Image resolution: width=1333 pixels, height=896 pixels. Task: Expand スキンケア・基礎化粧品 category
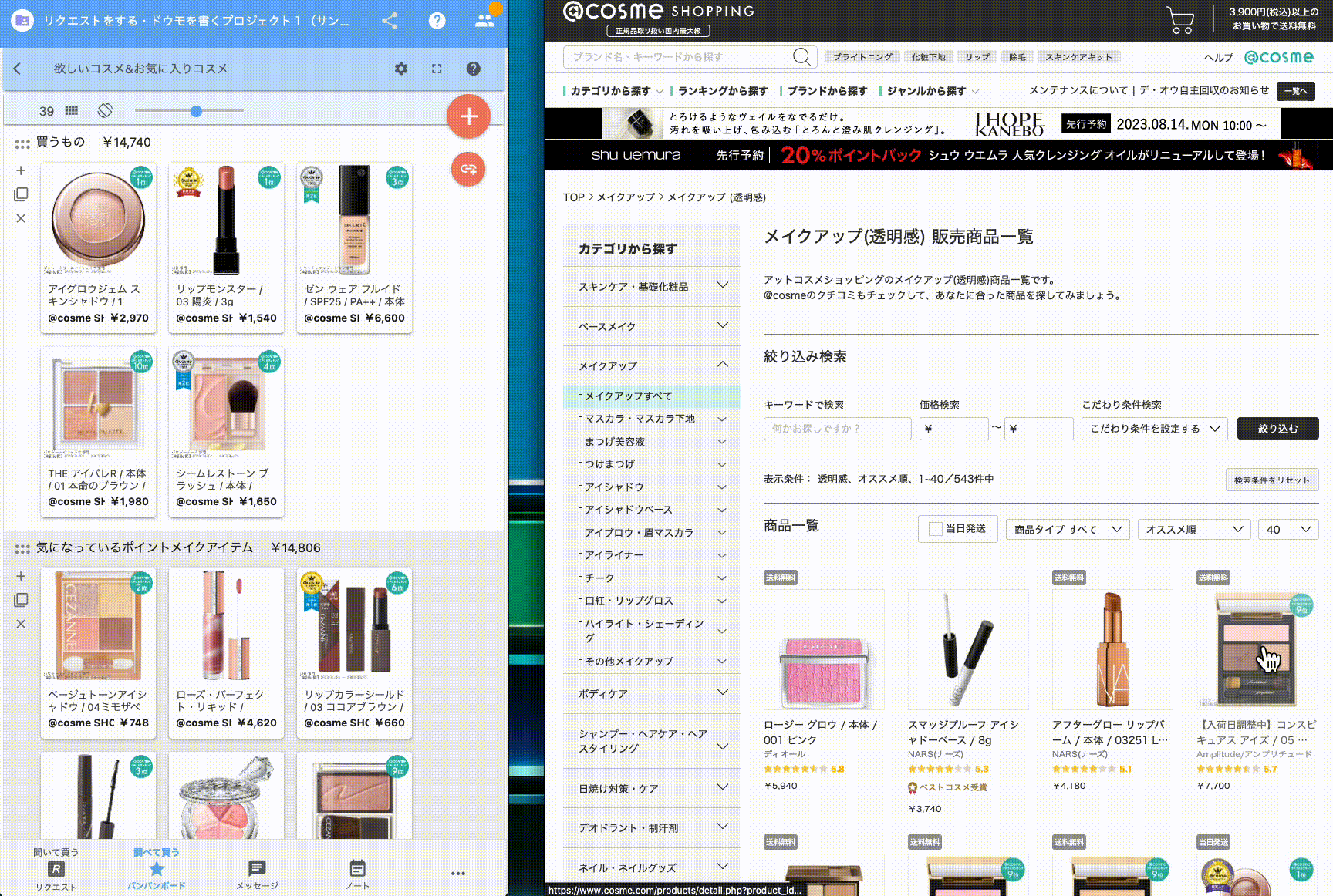point(652,286)
